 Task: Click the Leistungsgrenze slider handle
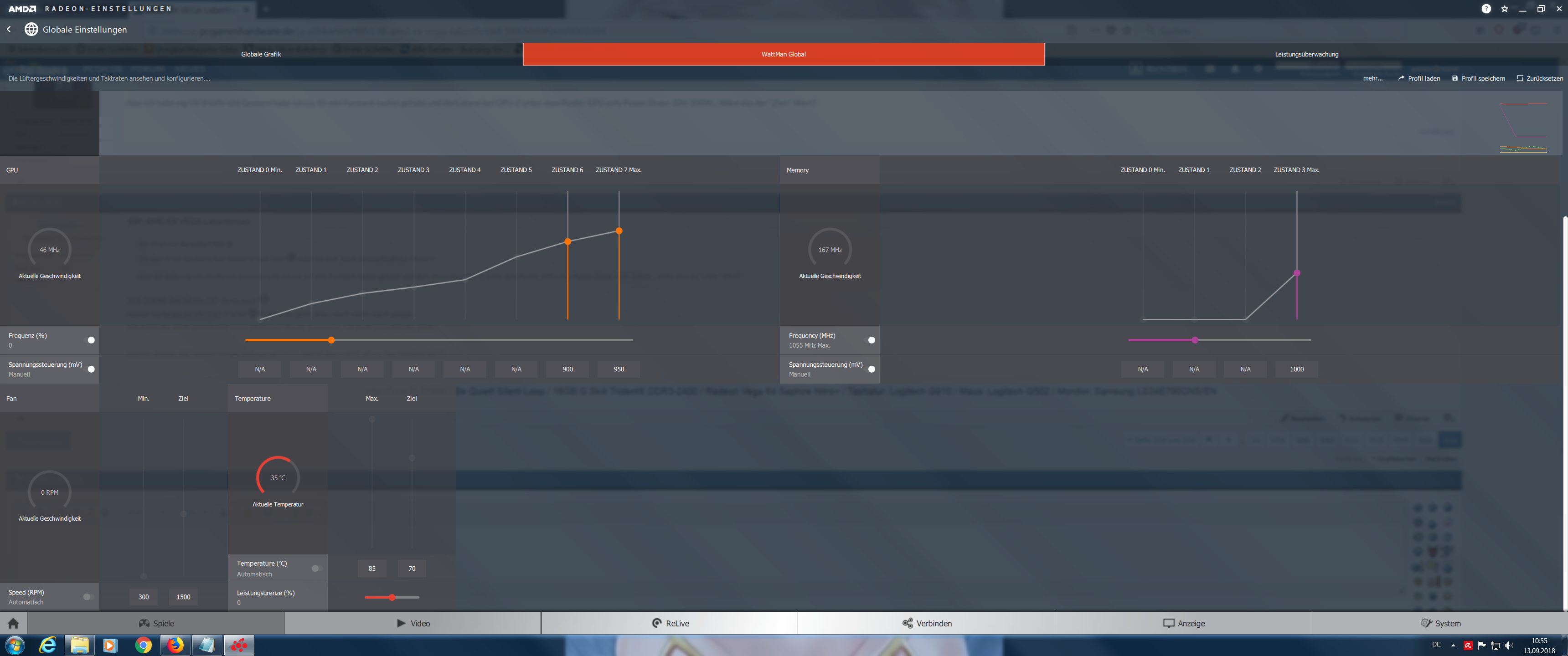pos(392,598)
